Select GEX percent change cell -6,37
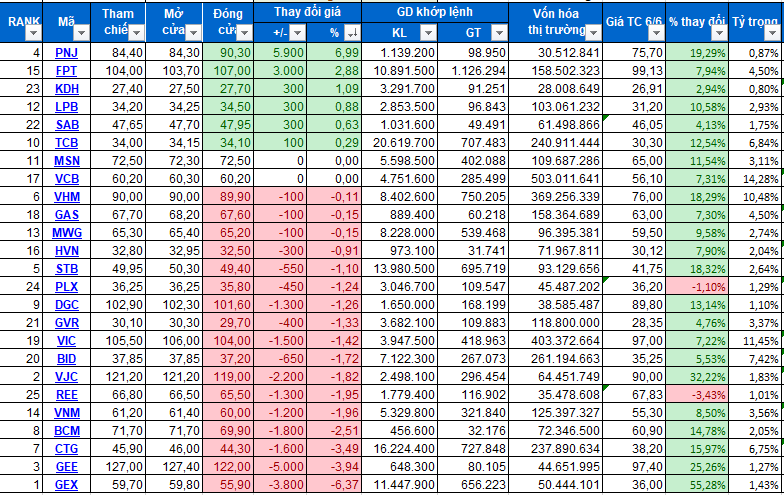Viewport: 784px width, 495px height. [x=334, y=484]
